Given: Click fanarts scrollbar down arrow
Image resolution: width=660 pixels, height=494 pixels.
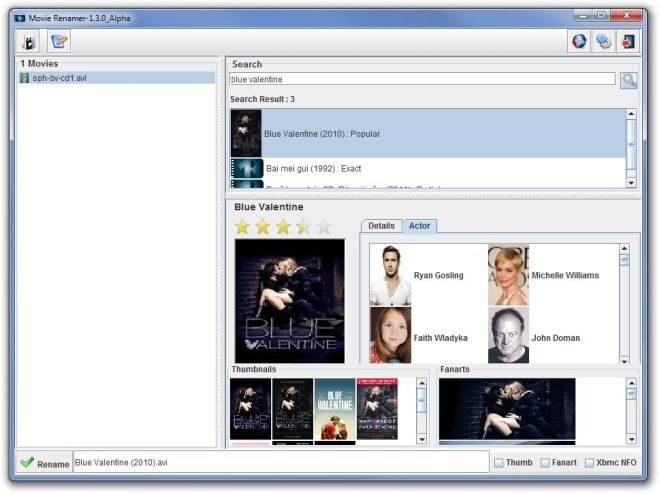Looking at the screenshot, I should click(631, 440).
